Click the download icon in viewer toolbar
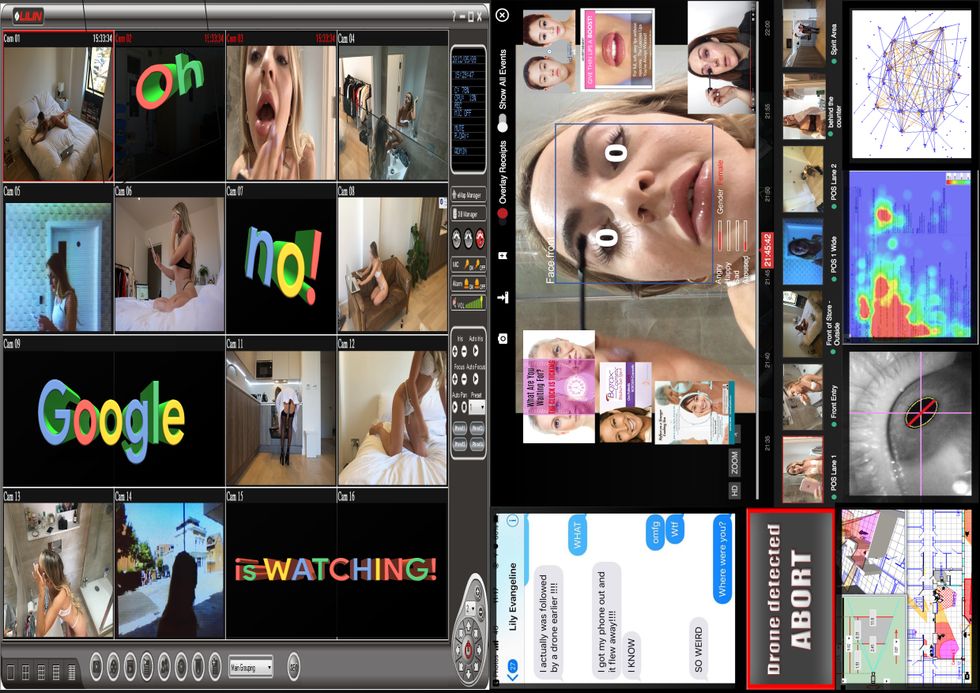The image size is (980, 693). tap(502, 297)
